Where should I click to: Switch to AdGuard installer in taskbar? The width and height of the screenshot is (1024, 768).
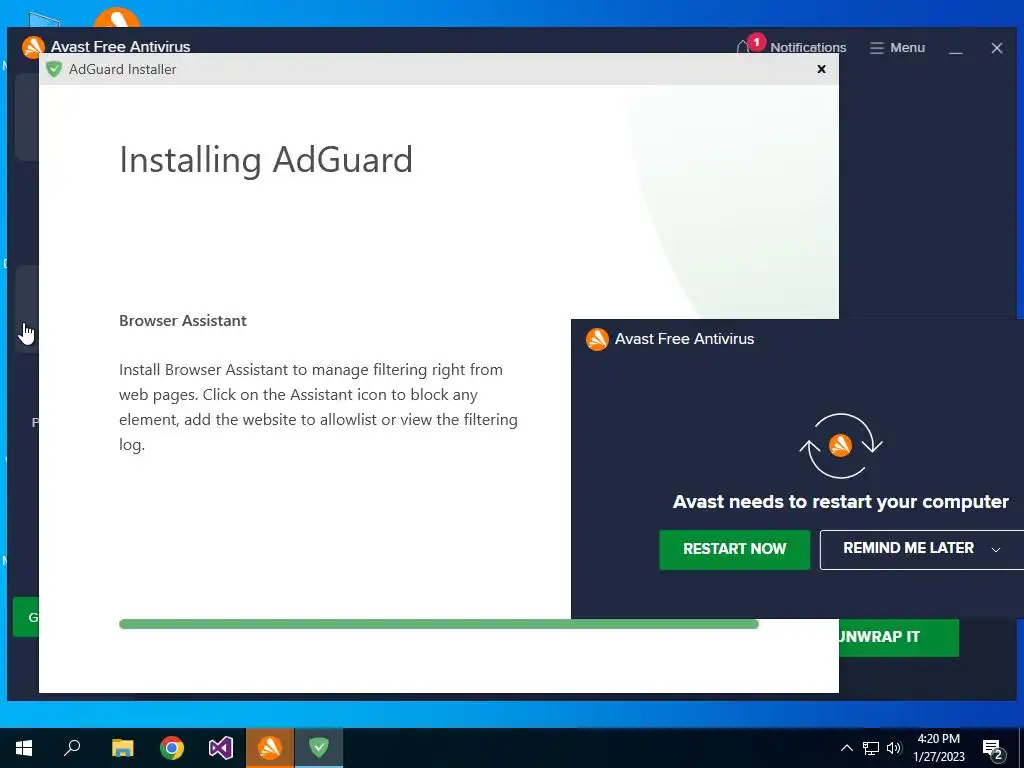coord(319,748)
